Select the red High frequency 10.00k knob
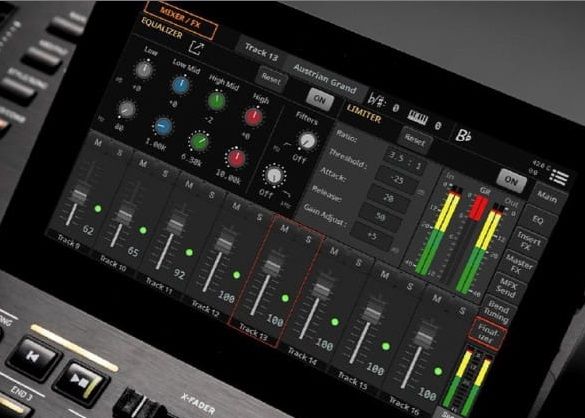This screenshot has height=418, width=585. (236, 157)
